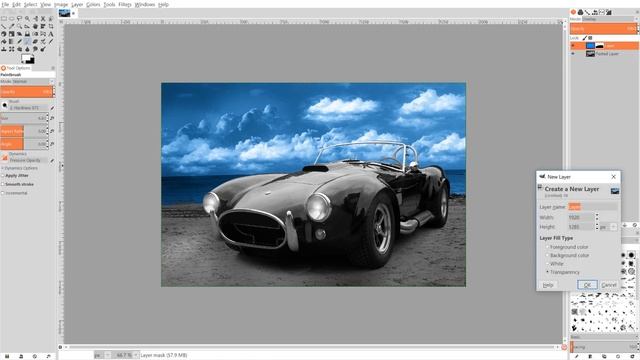This screenshot has height=360, width=640.
Task: Close the New Layer dialog
Action: point(613,177)
